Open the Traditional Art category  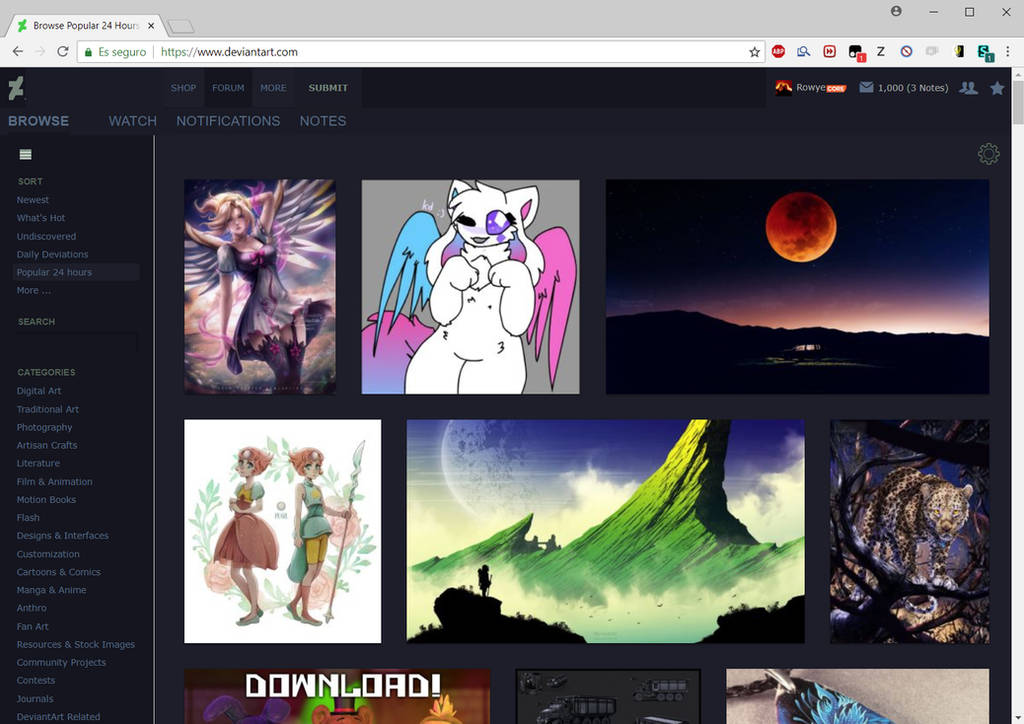coord(48,409)
